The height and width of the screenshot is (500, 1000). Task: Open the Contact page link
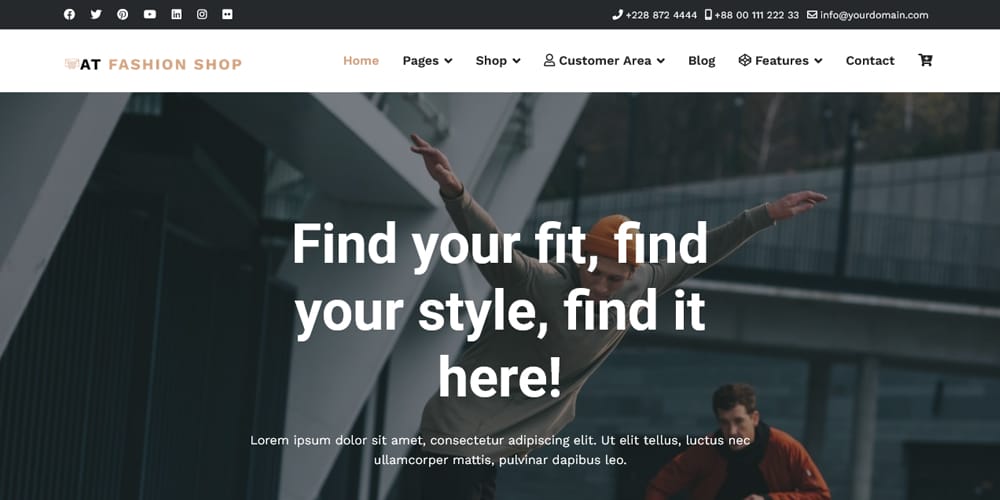point(870,61)
